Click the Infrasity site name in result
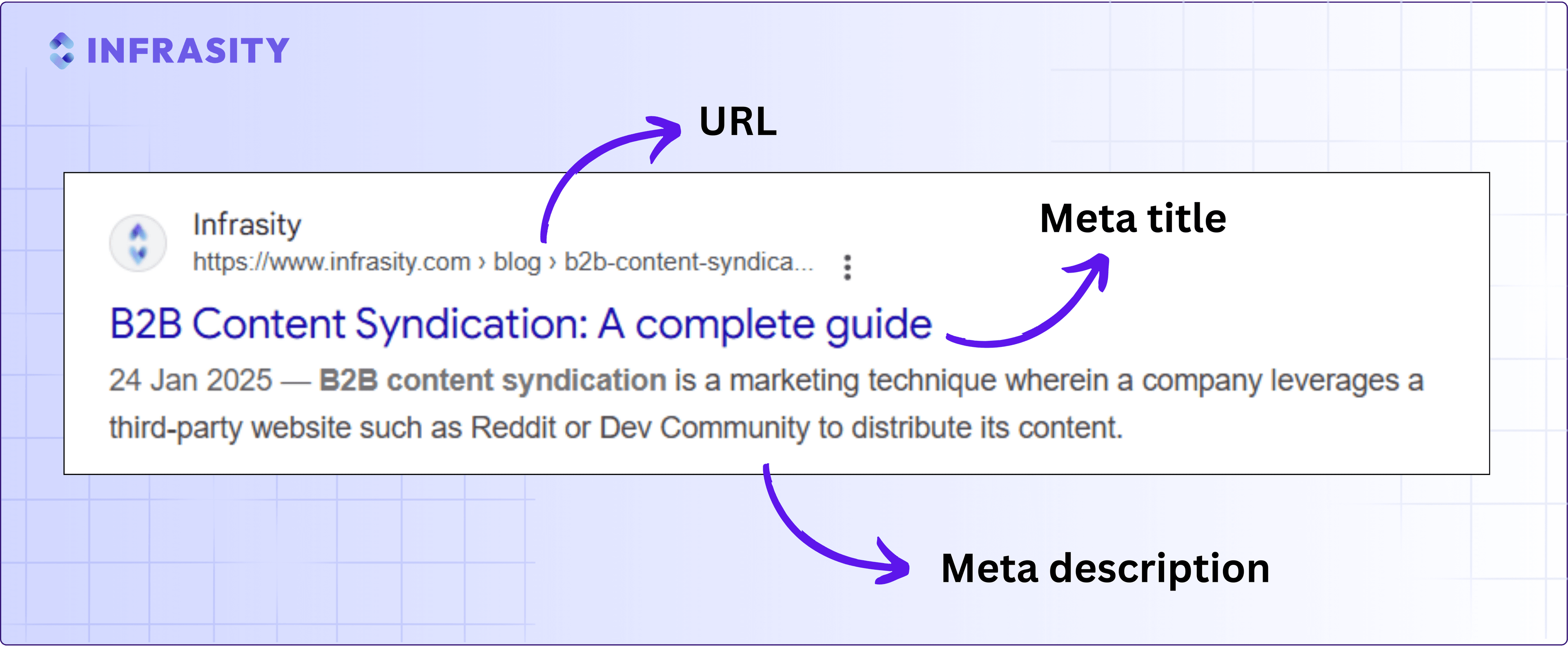This screenshot has width=1568, height=646. 247,224
